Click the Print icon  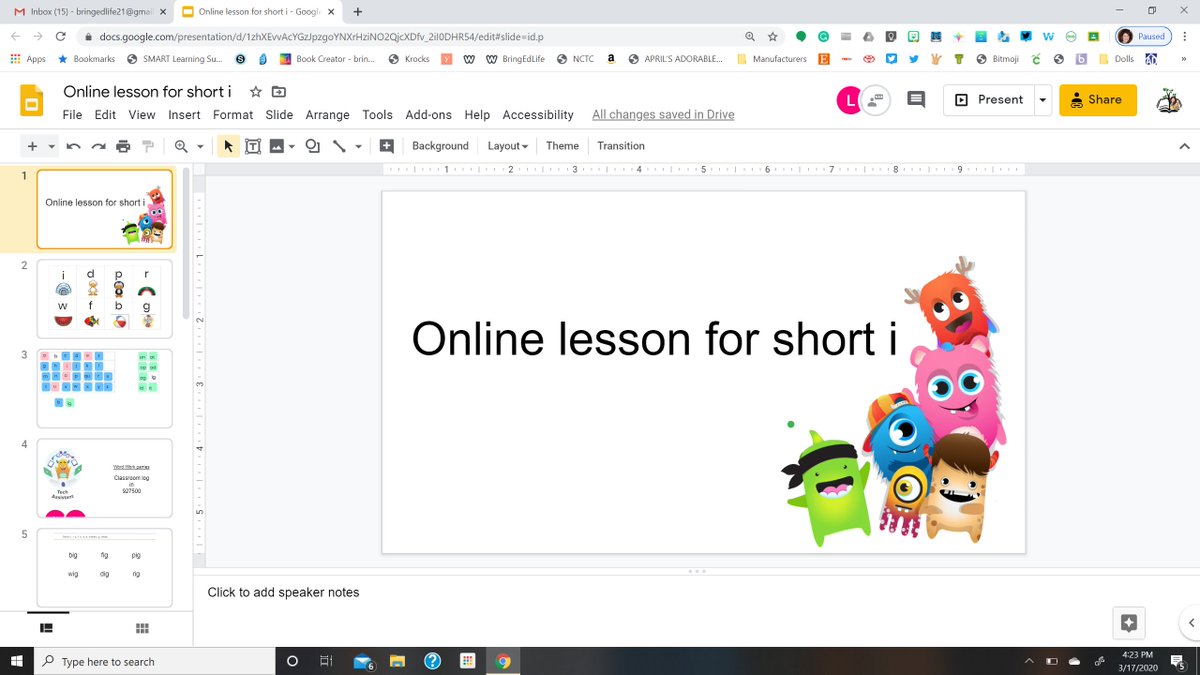pyautogui.click(x=123, y=146)
